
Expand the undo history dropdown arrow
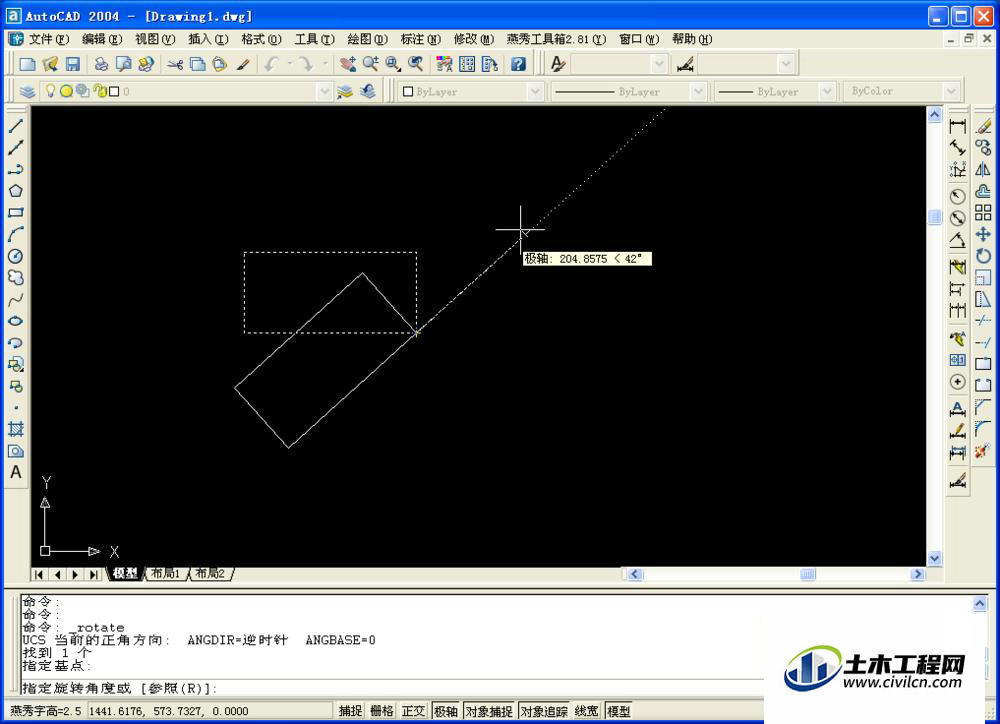pyautogui.click(x=290, y=64)
